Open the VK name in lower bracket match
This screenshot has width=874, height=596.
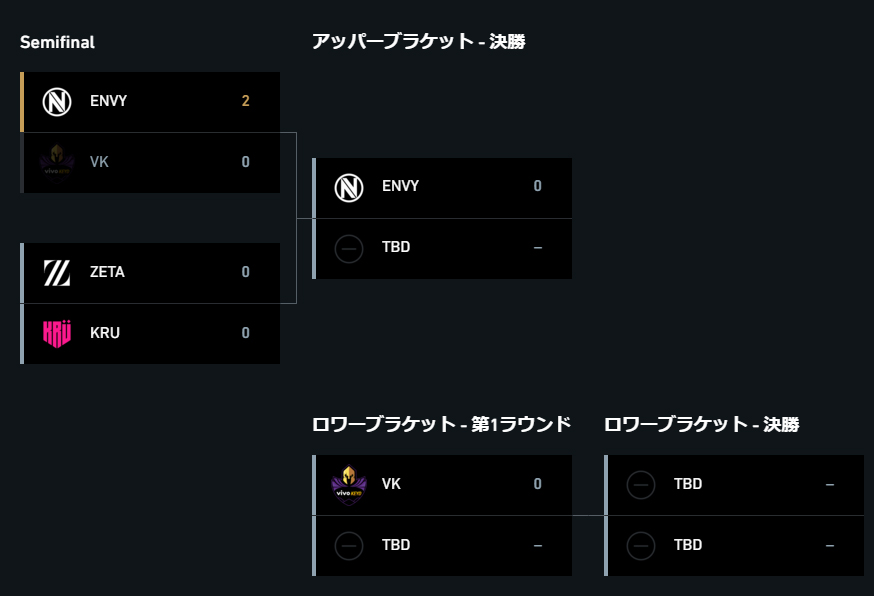(x=391, y=484)
